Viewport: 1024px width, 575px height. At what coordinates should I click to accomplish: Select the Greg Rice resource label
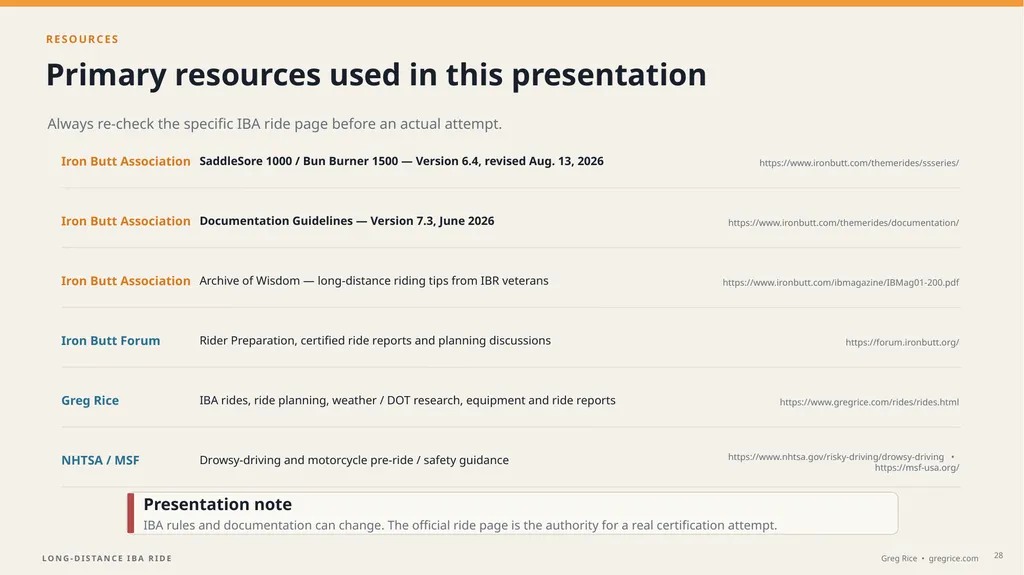pos(90,401)
